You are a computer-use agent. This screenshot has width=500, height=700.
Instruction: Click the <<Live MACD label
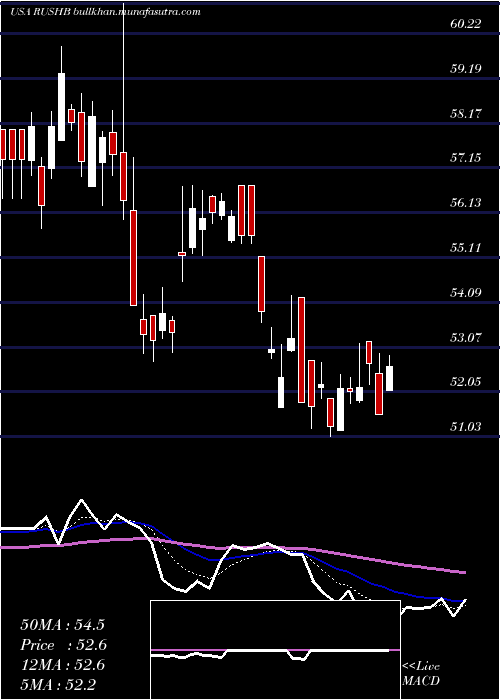click(x=421, y=674)
